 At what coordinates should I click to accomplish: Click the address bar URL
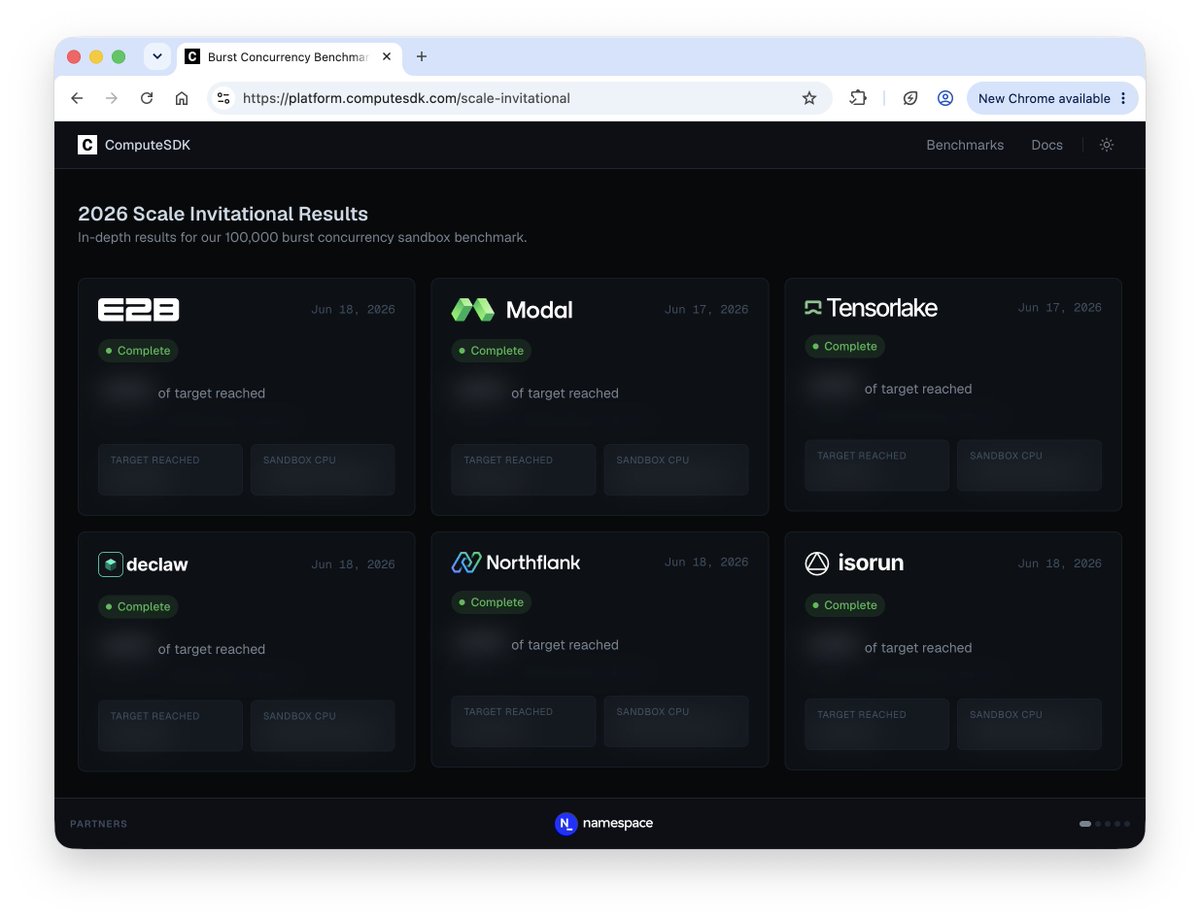[406, 98]
